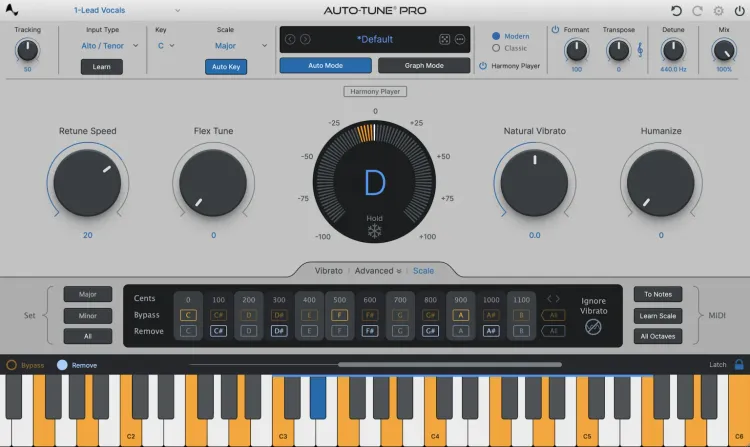The height and width of the screenshot is (447, 750).
Task: Go to next preset arrow
Action: 305,39
